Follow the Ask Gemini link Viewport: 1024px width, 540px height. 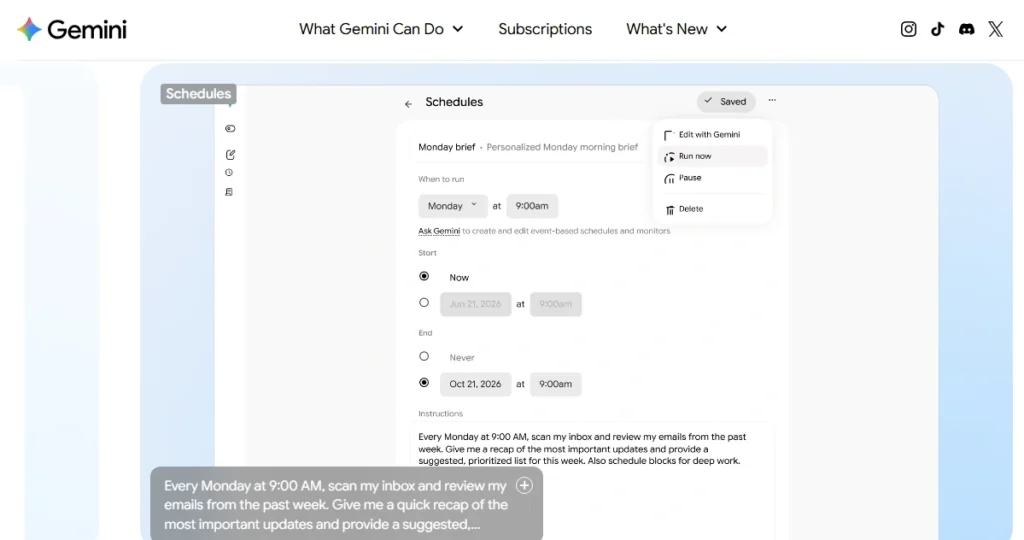[x=439, y=230]
